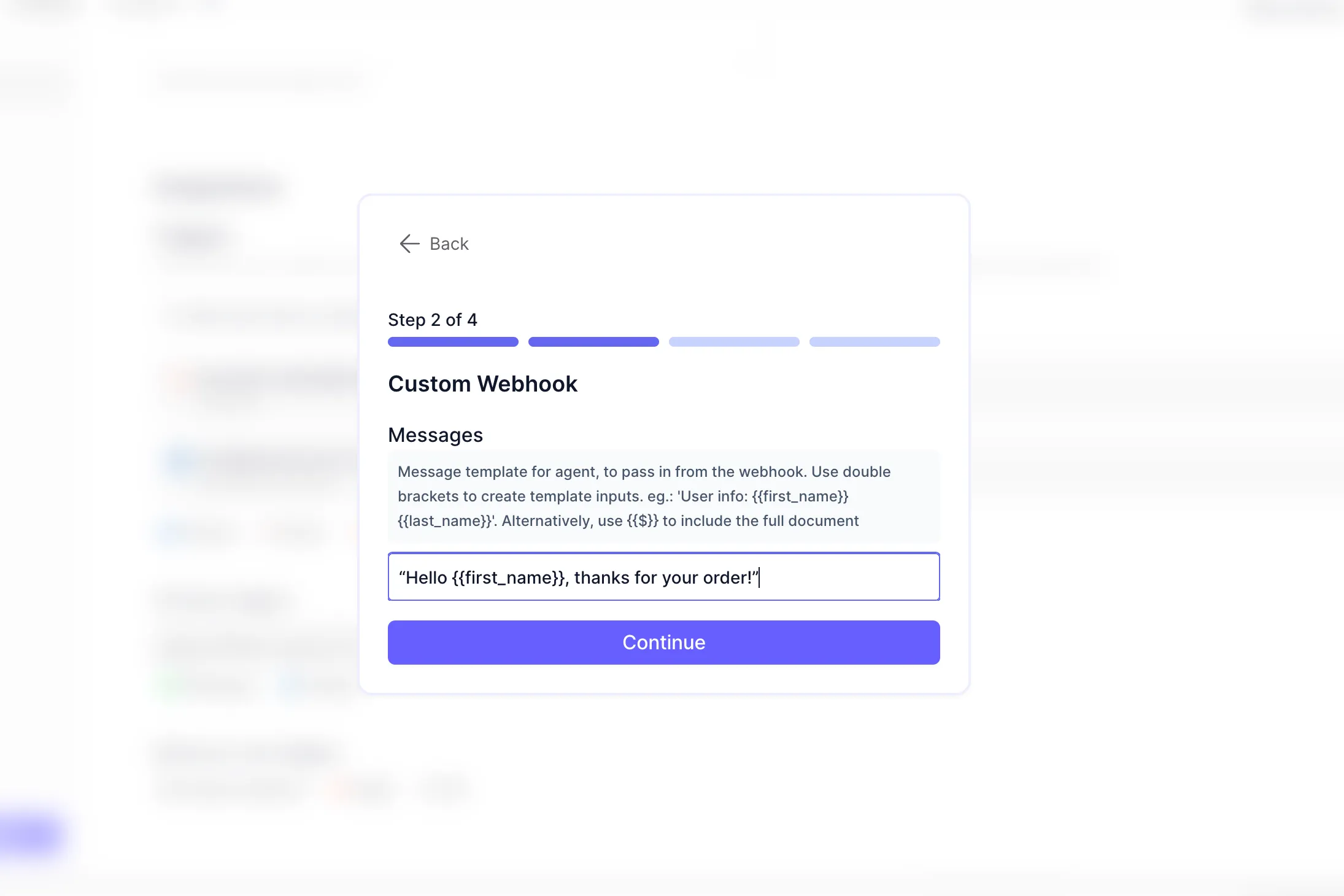Click the {{$}} example in help text

(x=642, y=520)
